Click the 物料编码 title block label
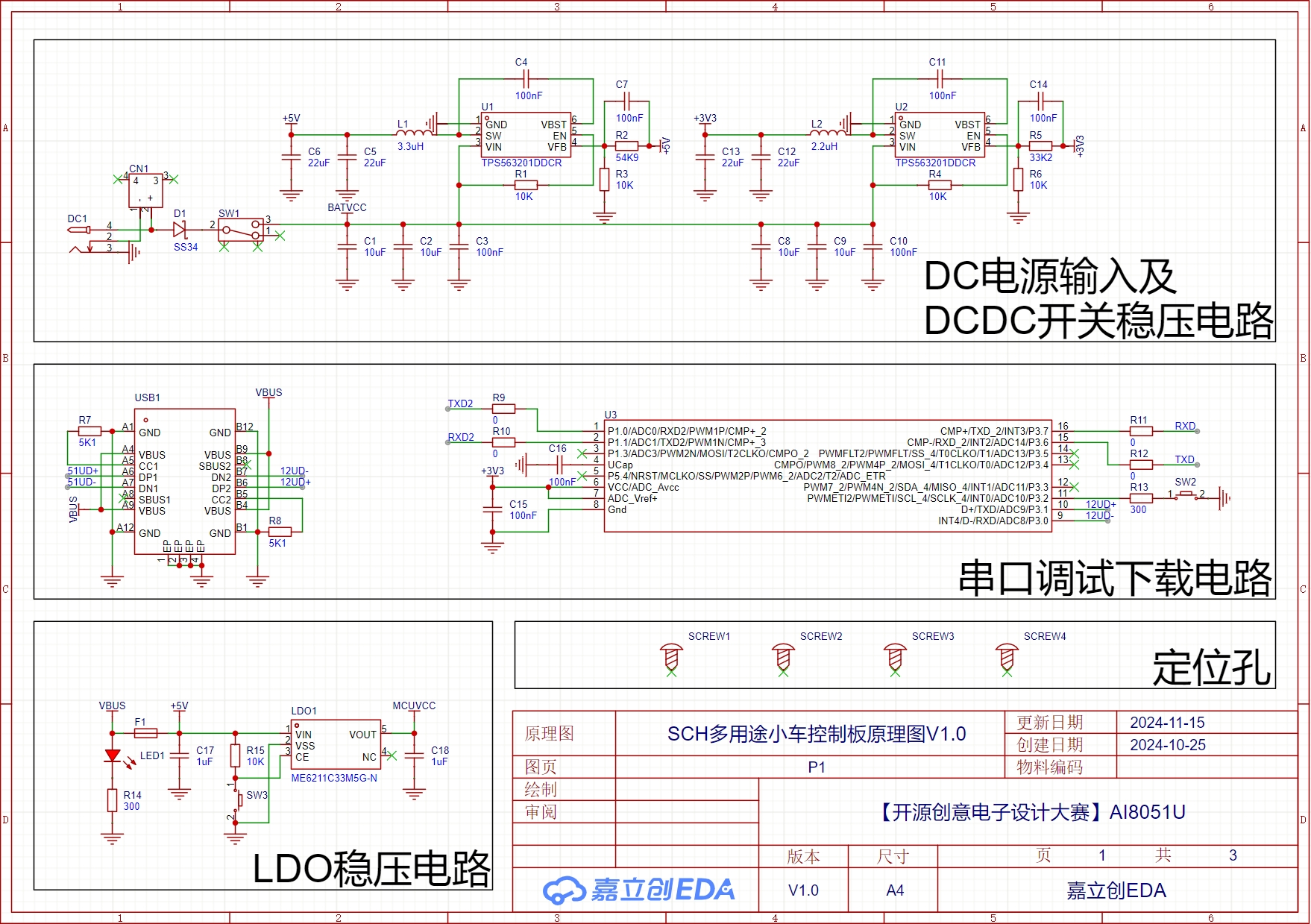 (x=1049, y=767)
